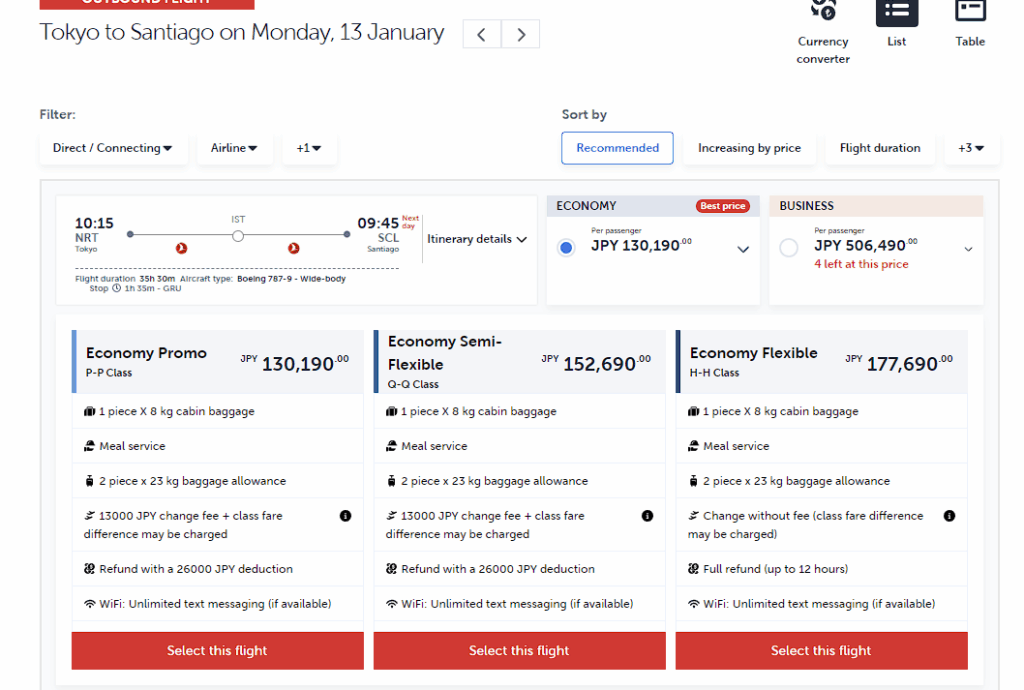Select this flight for Economy Promo

tap(217, 650)
